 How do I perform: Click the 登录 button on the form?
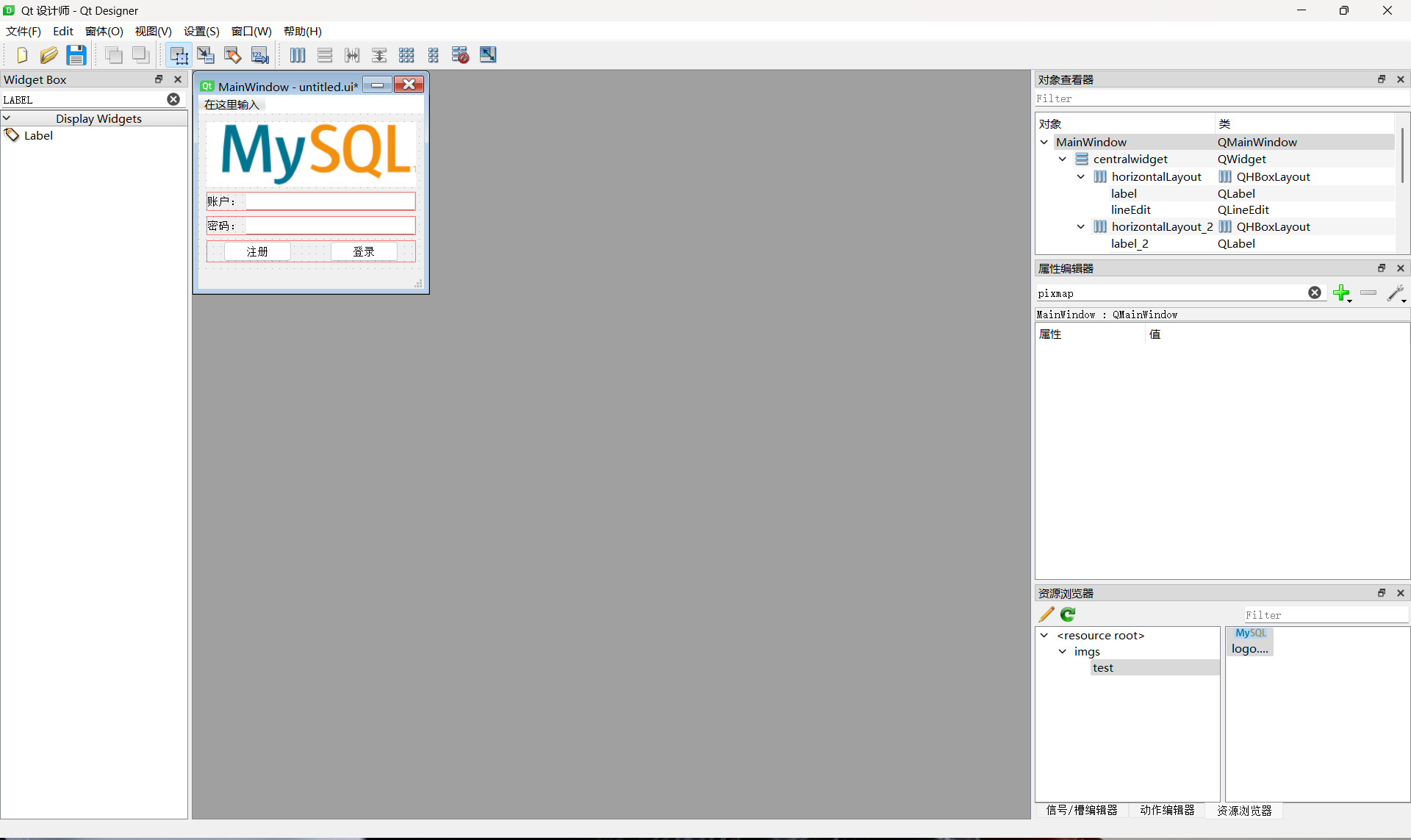364,251
